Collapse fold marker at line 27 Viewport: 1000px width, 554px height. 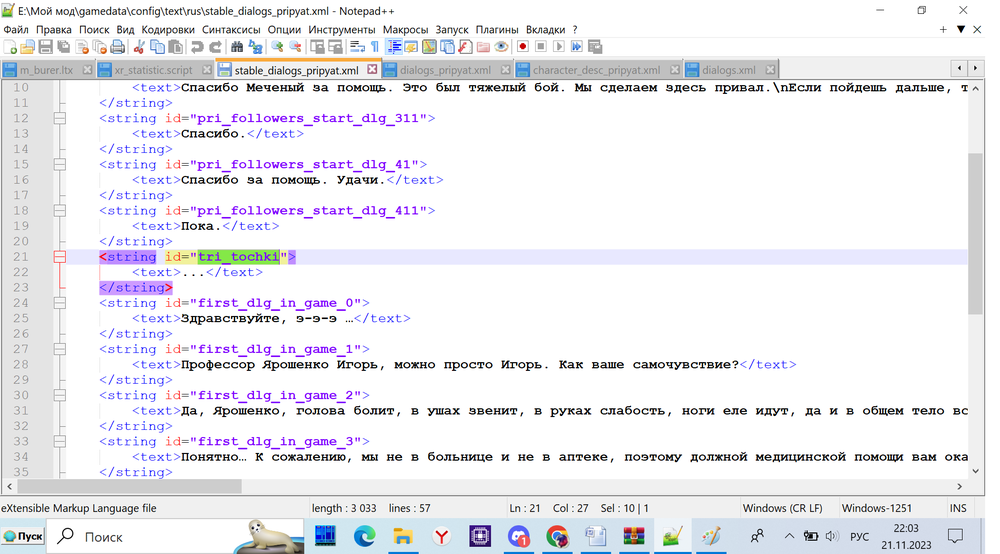tap(59, 349)
